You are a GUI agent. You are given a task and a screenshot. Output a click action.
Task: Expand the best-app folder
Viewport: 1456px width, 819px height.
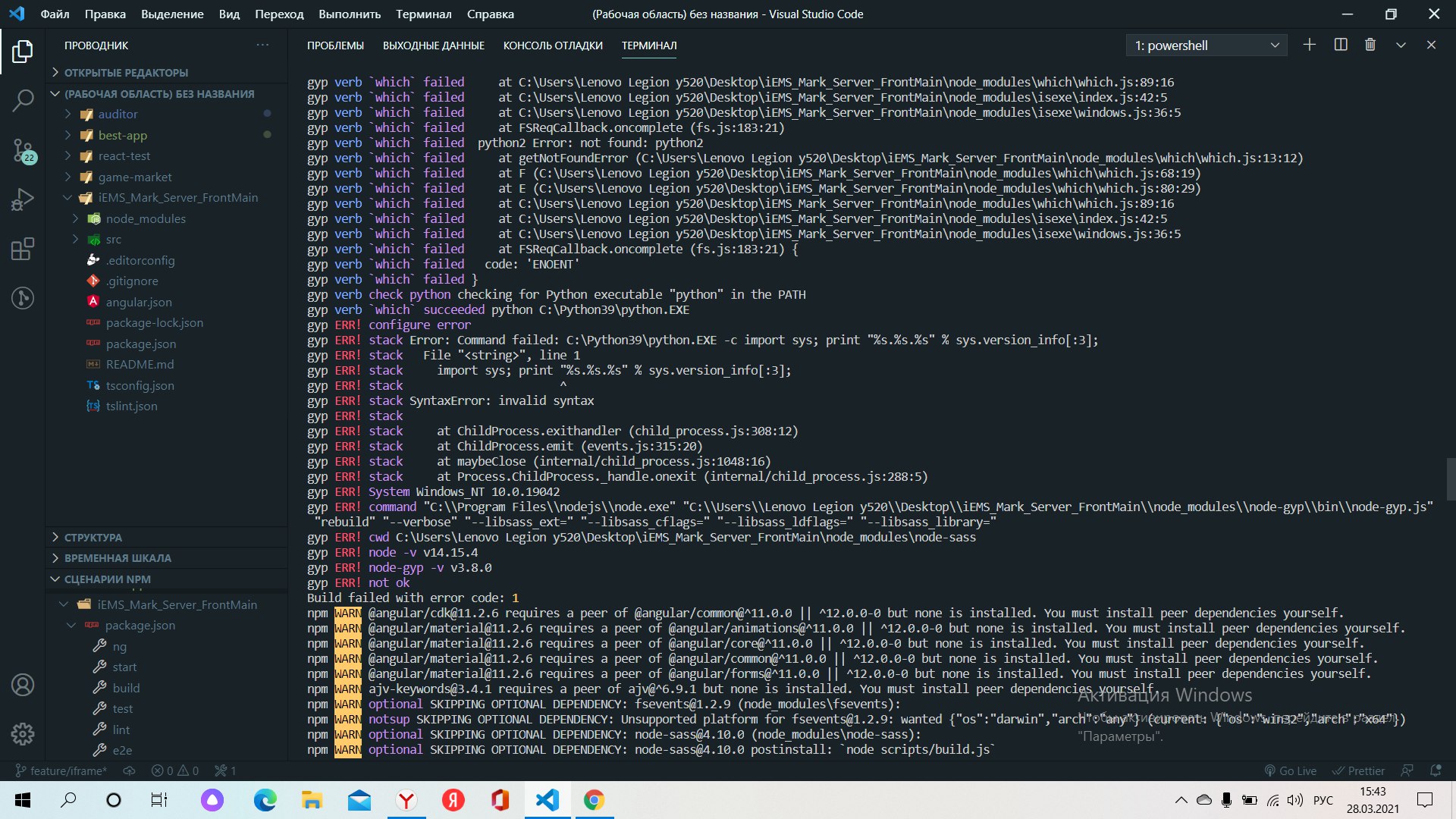pyautogui.click(x=122, y=135)
